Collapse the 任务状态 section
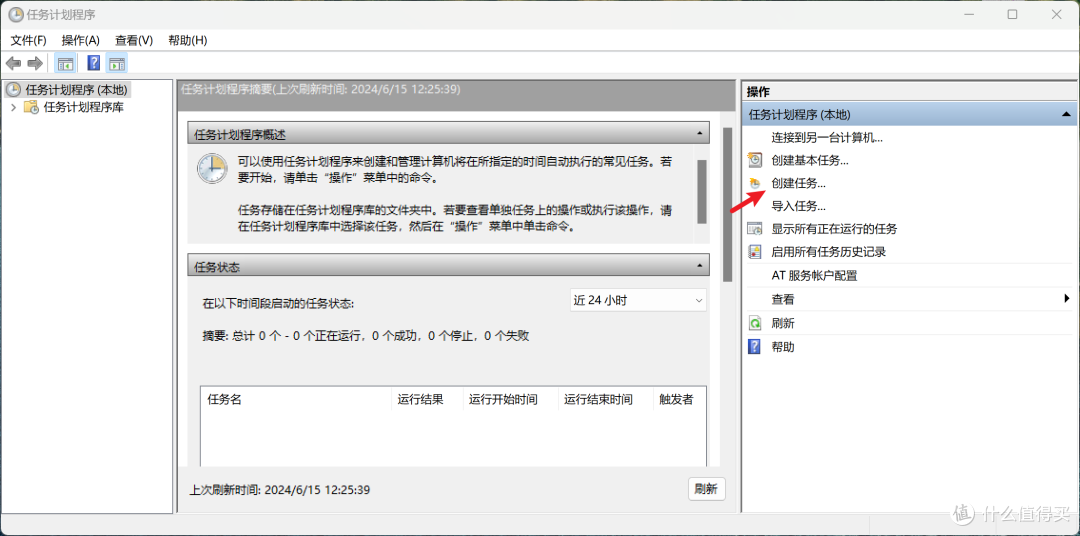The height and width of the screenshot is (536, 1080). click(x=699, y=265)
